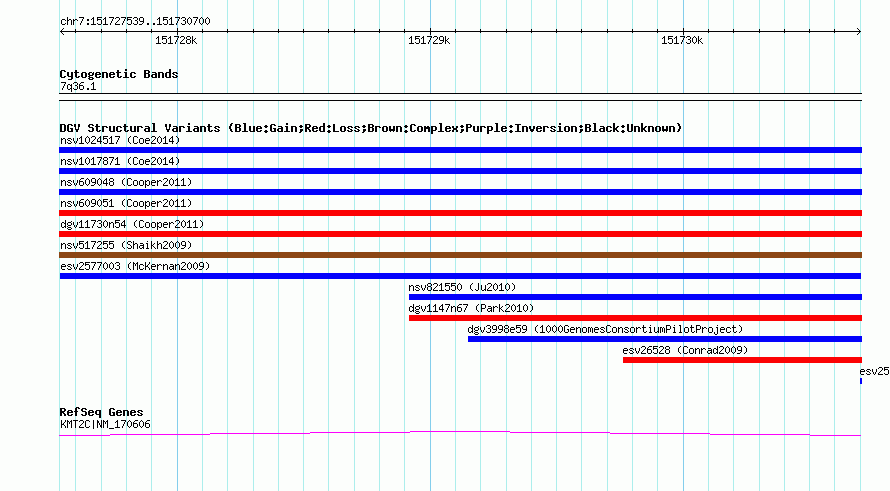Viewport: 890px width, 491px height.
Task: Click the cytogenetic band 7q36.1 bar
Action: coord(460,97)
